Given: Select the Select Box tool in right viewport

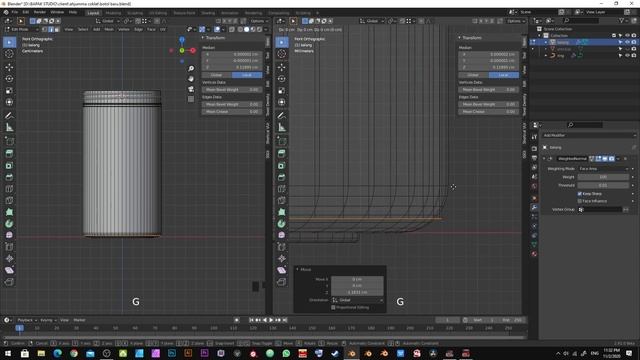Looking at the screenshot, I should pyautogui.click(x=282, y=42).
